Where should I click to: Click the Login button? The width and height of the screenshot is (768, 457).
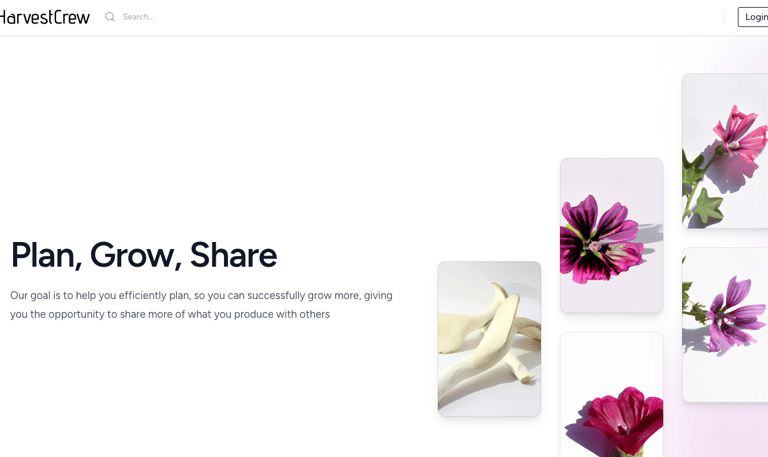point(753,17)
